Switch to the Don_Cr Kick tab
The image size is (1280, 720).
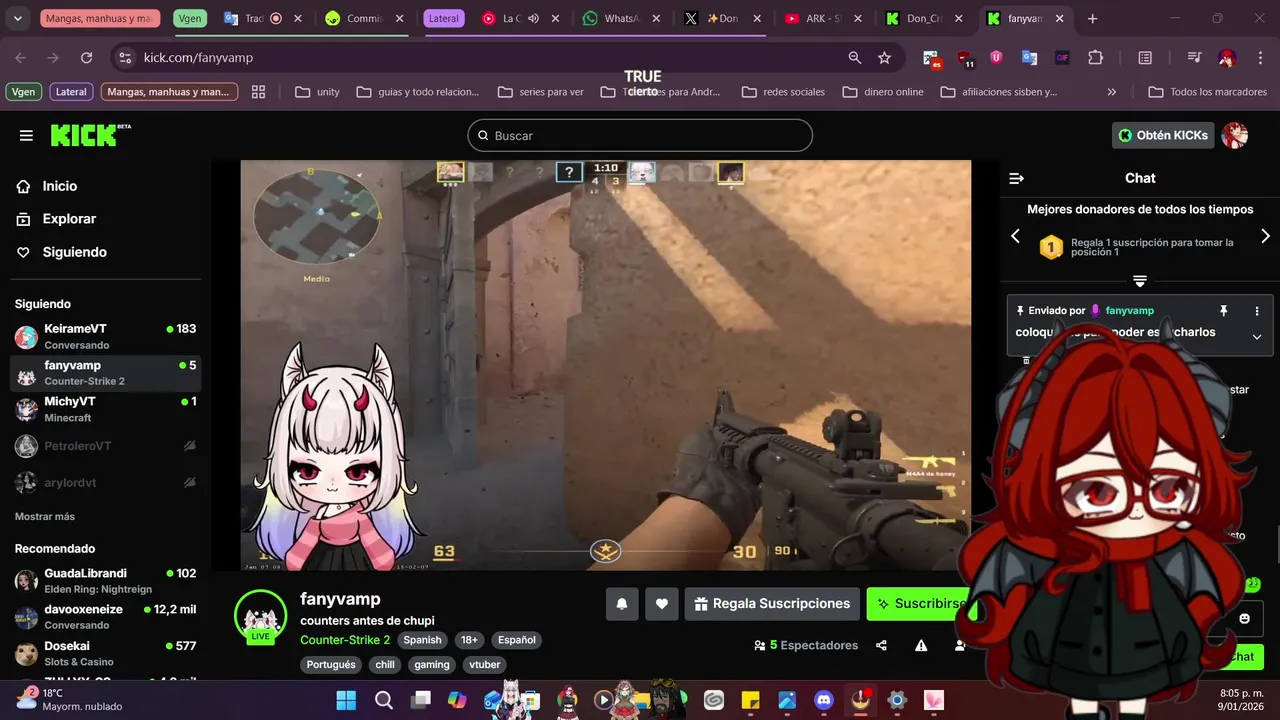point(922,18)
